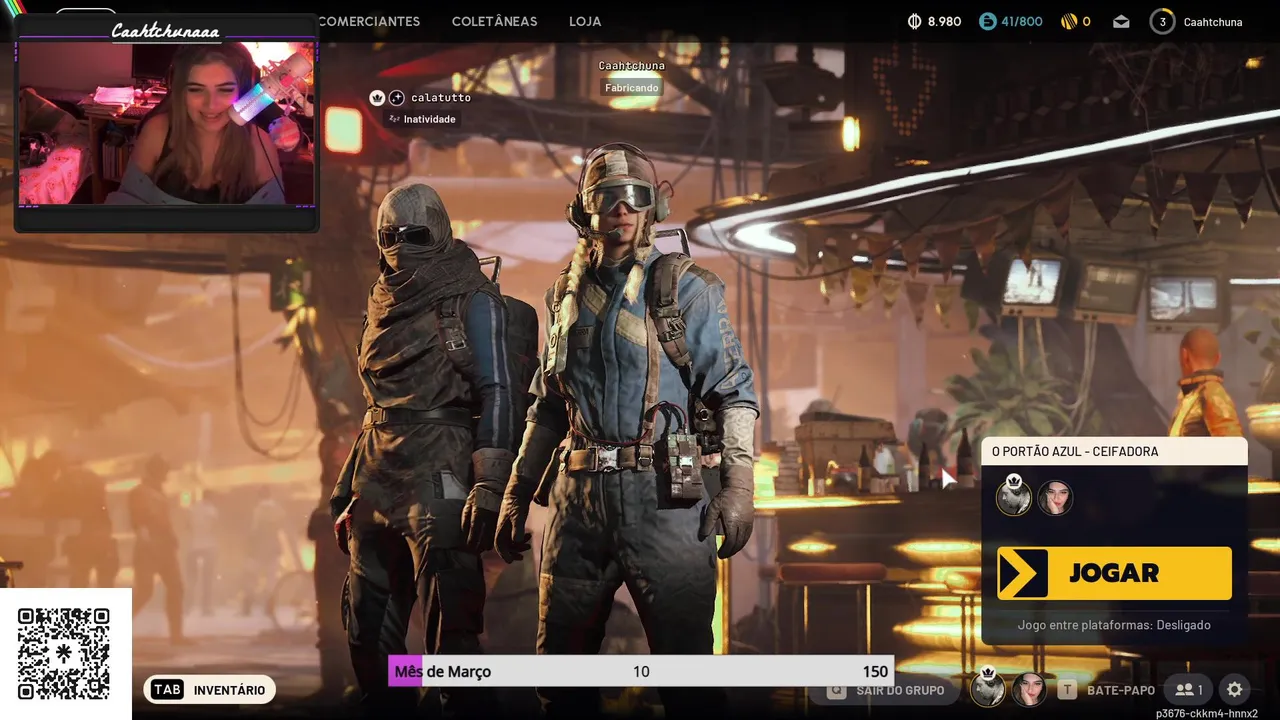Viewport: 1280px width, 720px height.
Task: Open the friends list people icon
Action: [x=1189, y=690]
